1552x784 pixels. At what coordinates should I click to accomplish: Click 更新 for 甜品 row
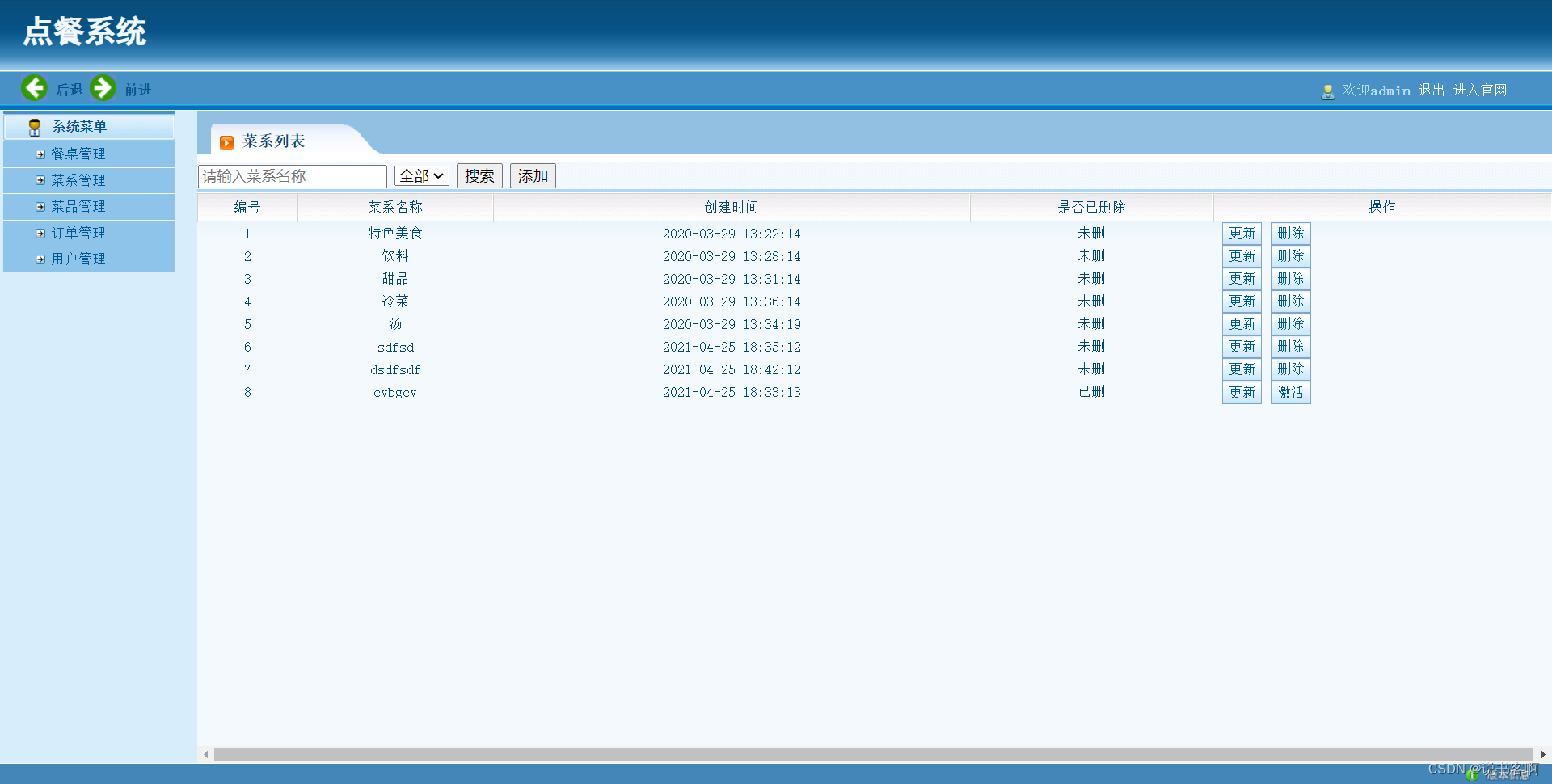1242,279
